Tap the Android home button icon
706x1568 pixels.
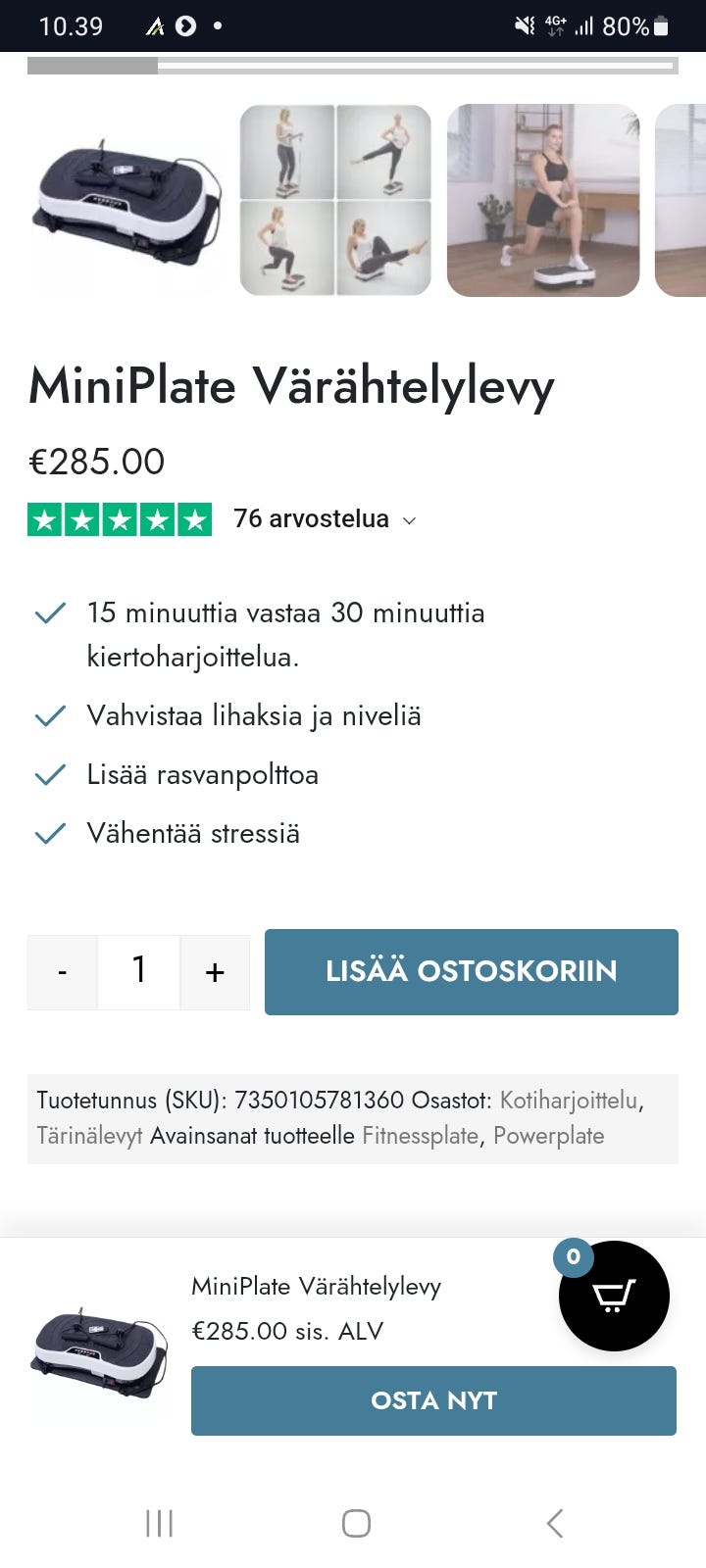355,1523
